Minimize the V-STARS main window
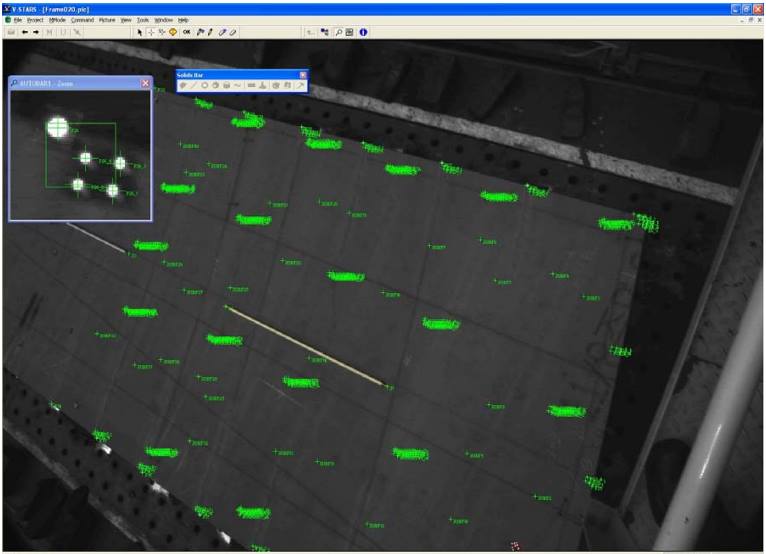Viewport: 766px width, 554px height. (x=736, y=9)
